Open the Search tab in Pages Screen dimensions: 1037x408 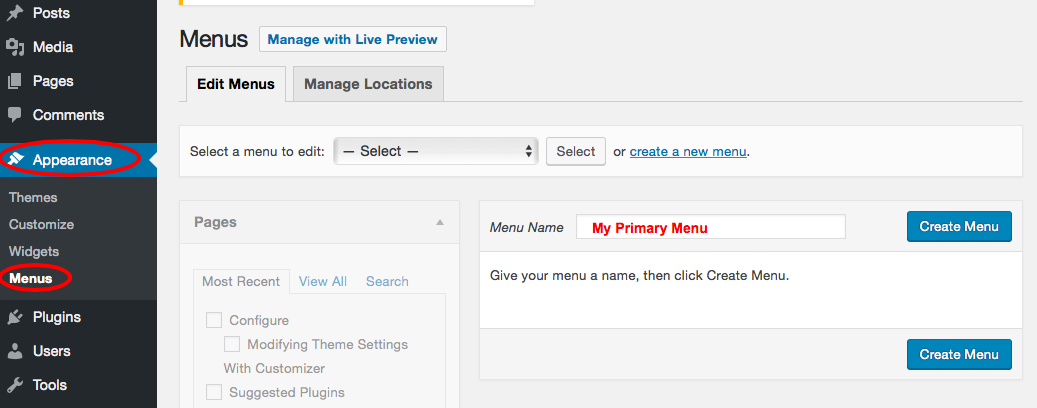point(387,282)
